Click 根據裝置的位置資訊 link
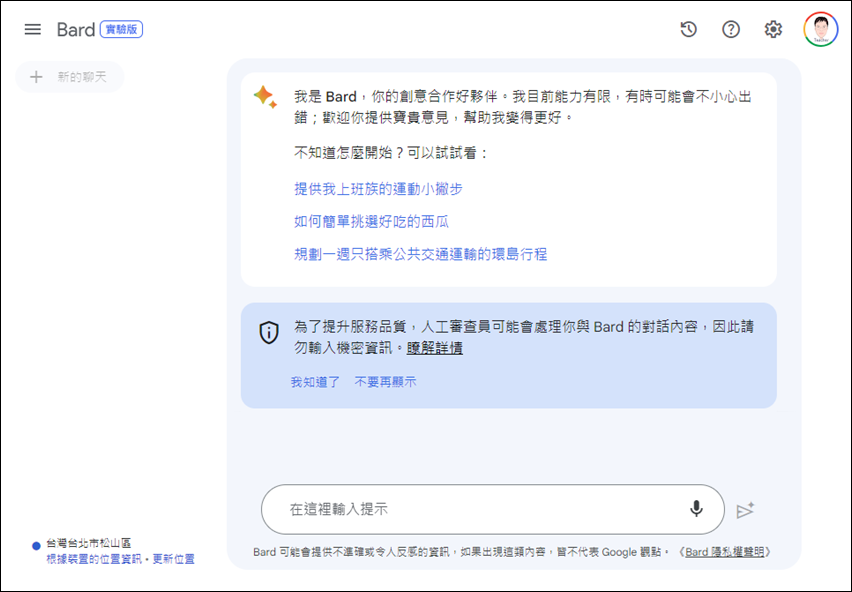This screenshot has height=592, width=852. pyautogui.click(x=94, y=559)
